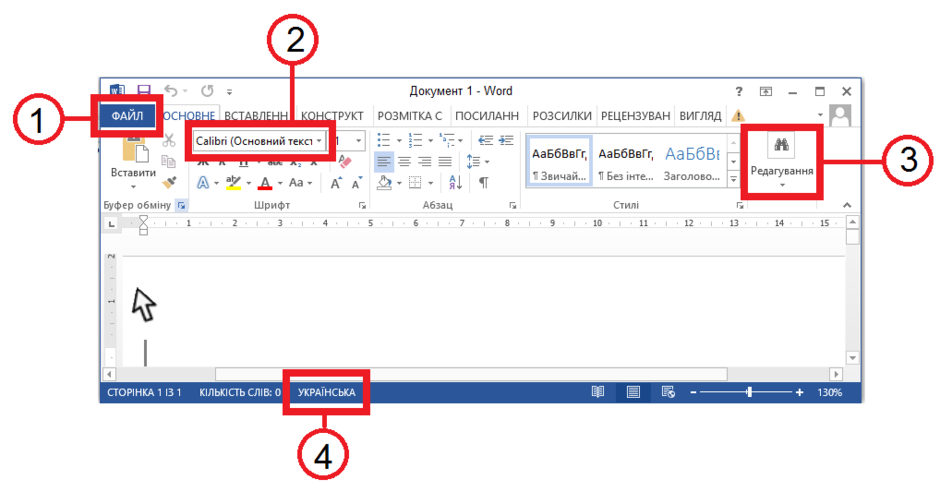Expand the Редагування editing group
The width and height of the screenshot is (940, 492).
click(782, 161)
